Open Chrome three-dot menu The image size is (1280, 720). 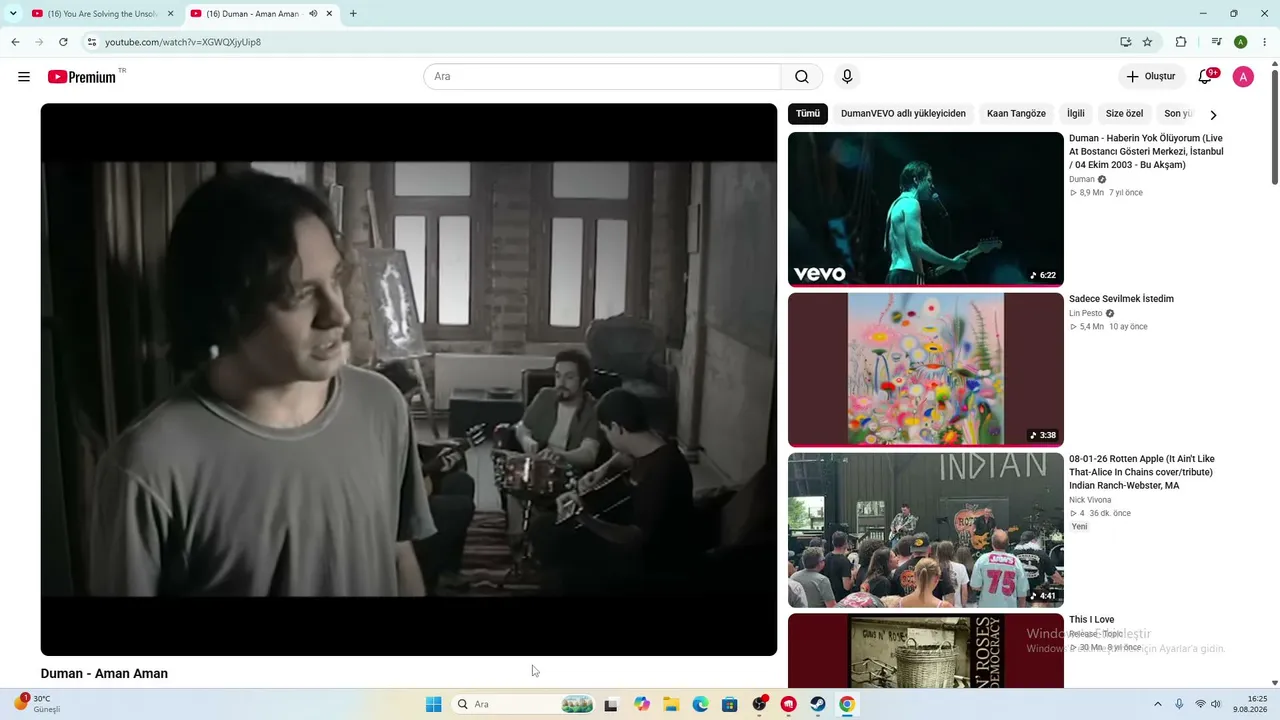(x=1265, y=42)
